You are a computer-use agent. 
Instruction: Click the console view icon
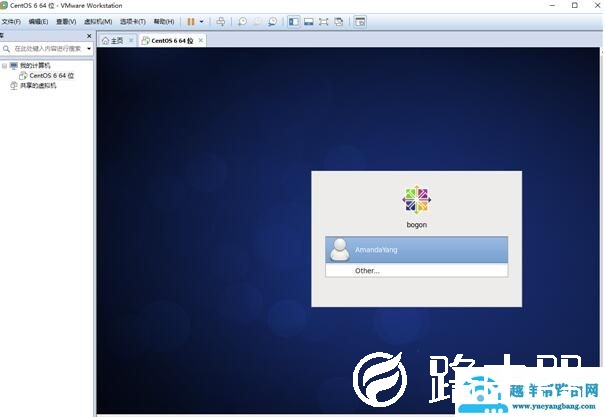pos(360,21)
